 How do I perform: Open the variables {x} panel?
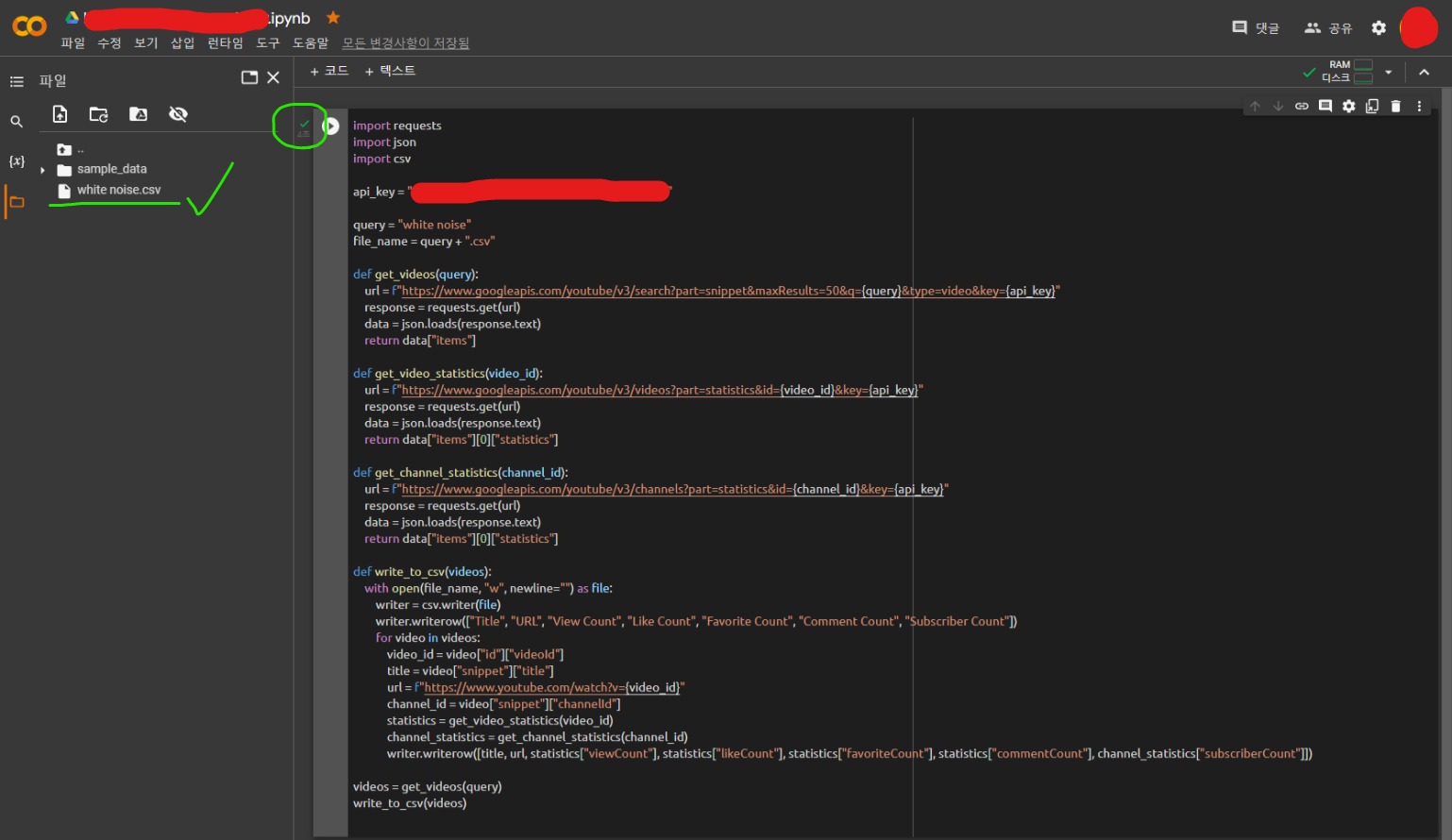pyautogui.click(x=16, y=161)
